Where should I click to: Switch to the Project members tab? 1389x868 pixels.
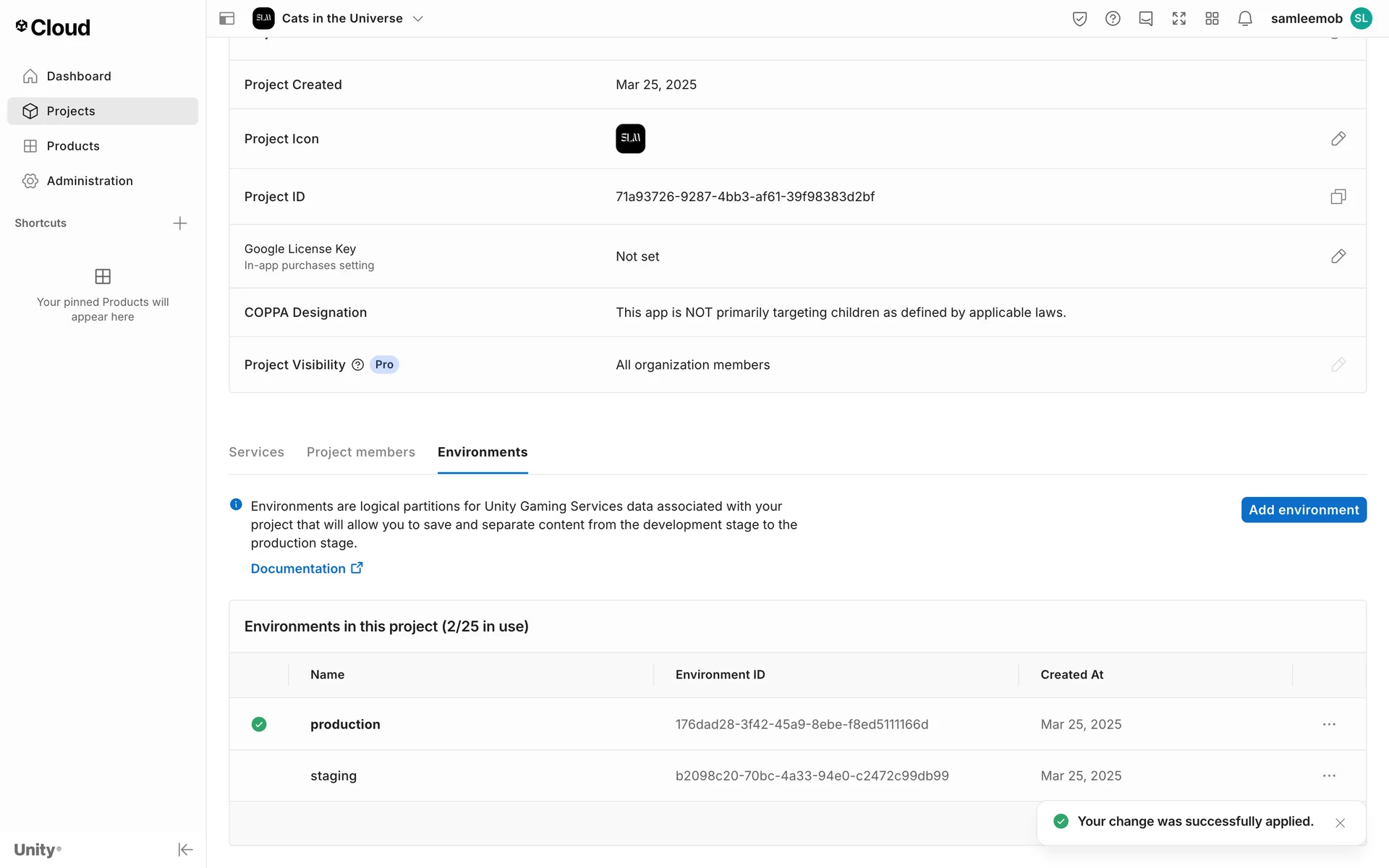(x=360, y=452)
